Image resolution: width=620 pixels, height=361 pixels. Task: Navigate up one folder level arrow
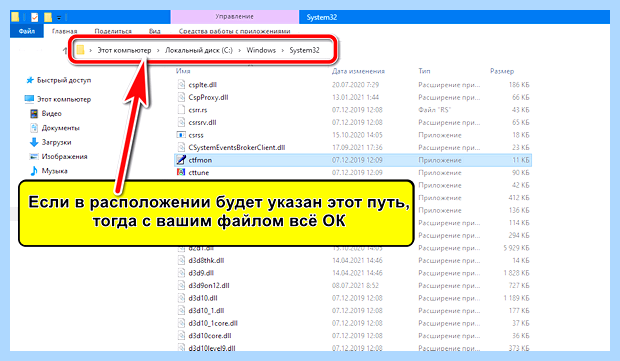click(65, 50)
